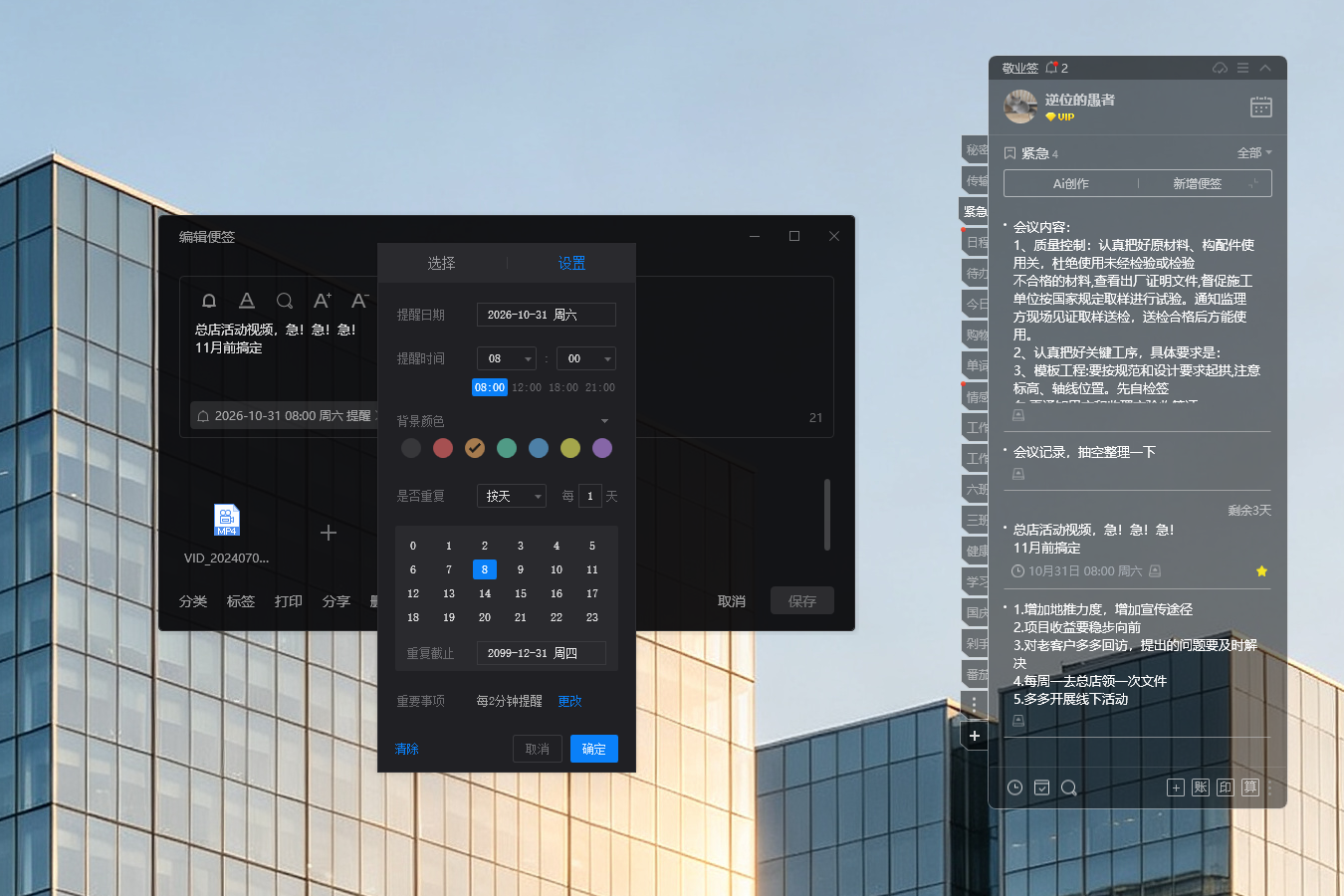Click the underlined A font style icon
The width and height of the screenshot is (1344, 896).
click(247, 301)
